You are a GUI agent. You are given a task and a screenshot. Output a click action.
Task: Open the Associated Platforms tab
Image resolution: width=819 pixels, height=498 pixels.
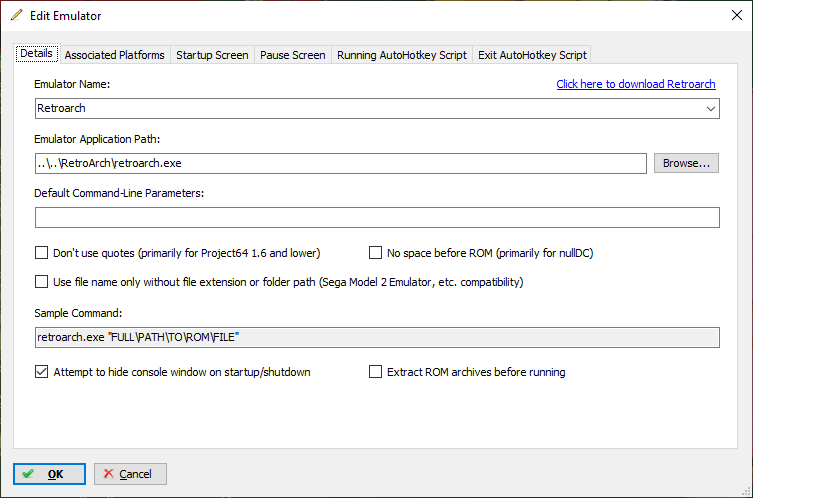coord(114,55)
